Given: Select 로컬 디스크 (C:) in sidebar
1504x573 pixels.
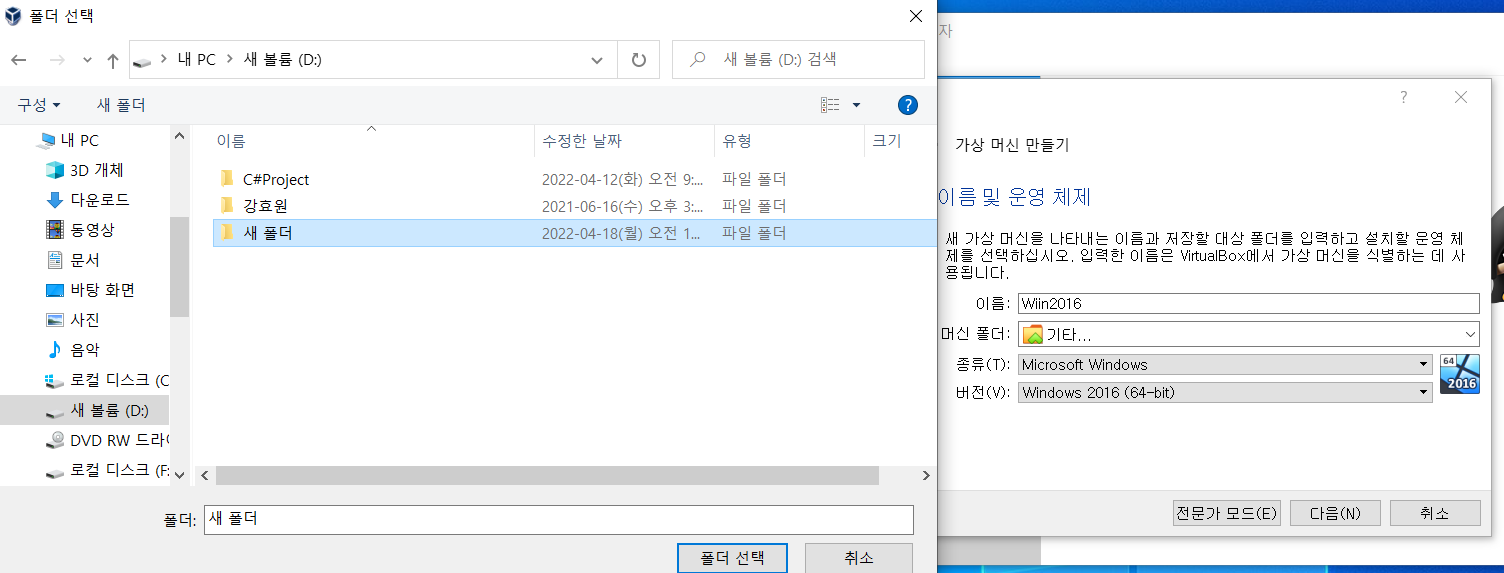Looking at the screenshot, I should coord(107,380).
